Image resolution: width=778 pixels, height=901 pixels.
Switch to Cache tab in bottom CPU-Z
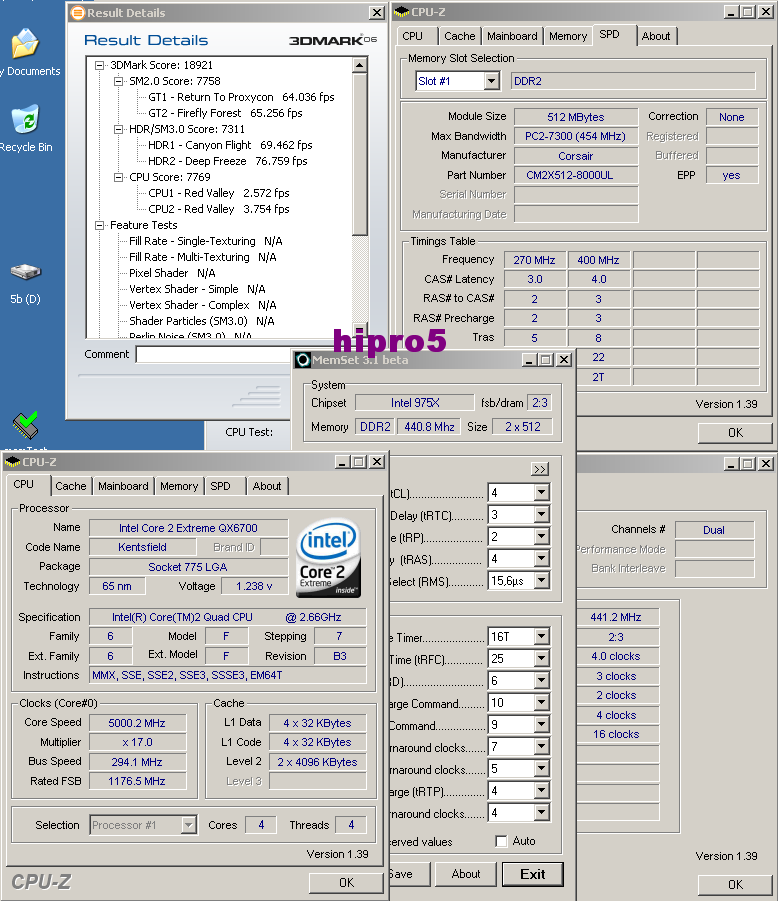[71, 486]
